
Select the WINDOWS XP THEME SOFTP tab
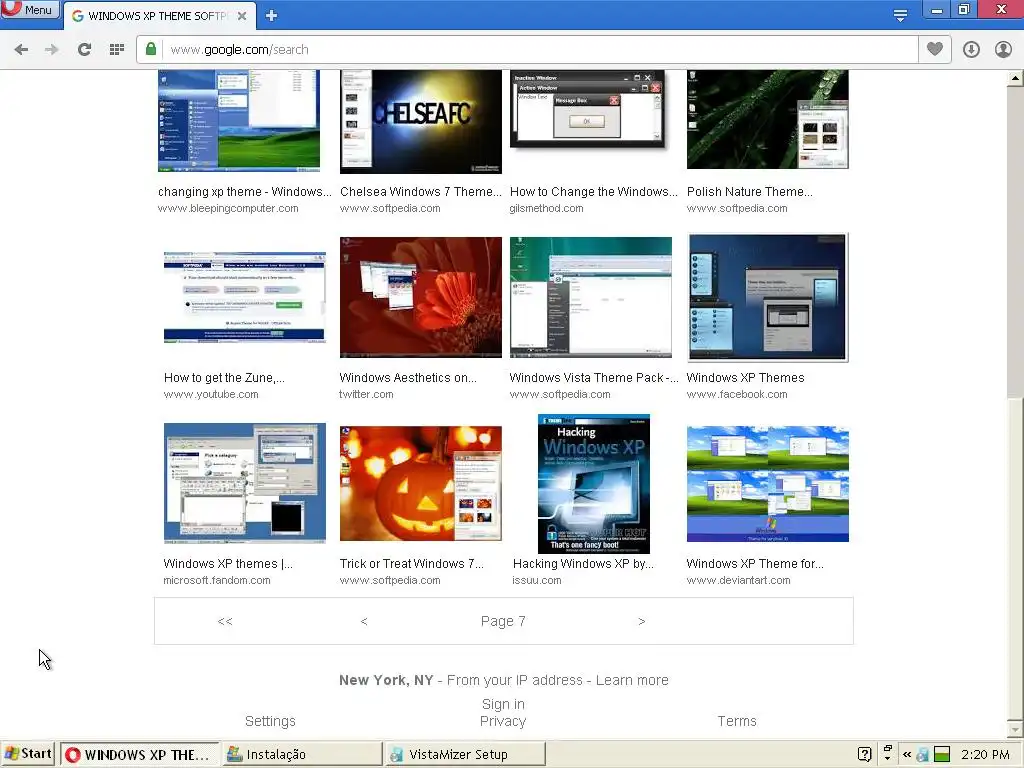(x=159, y=16)
